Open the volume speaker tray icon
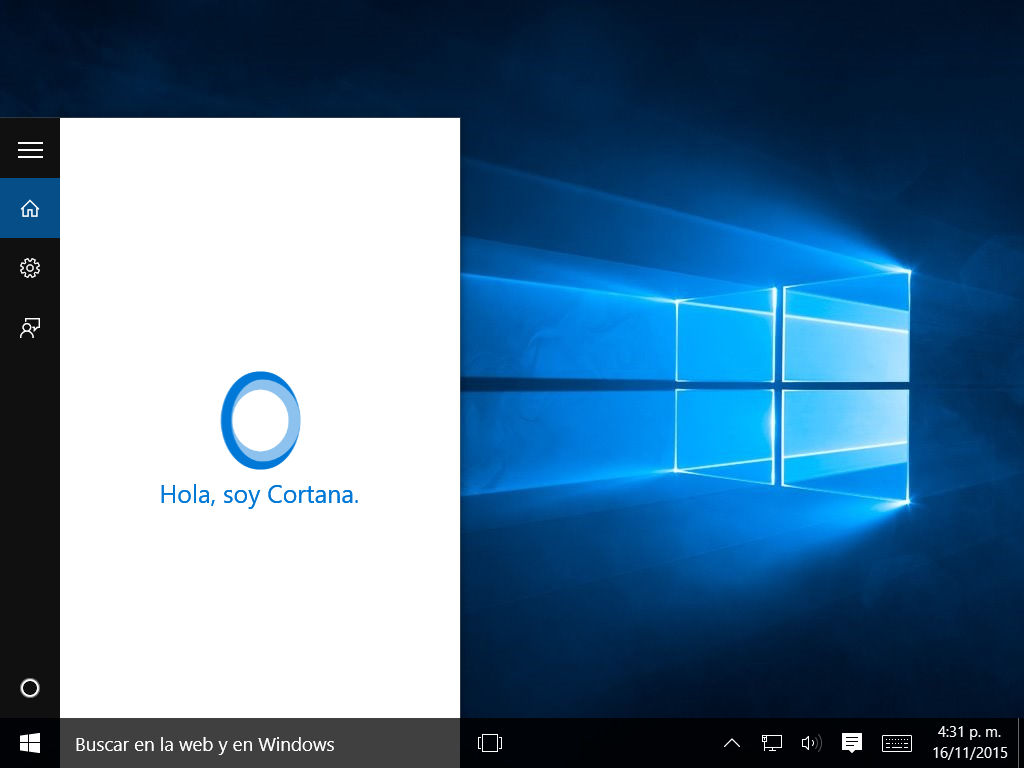The image size is (1024, 768). (811, 743)
